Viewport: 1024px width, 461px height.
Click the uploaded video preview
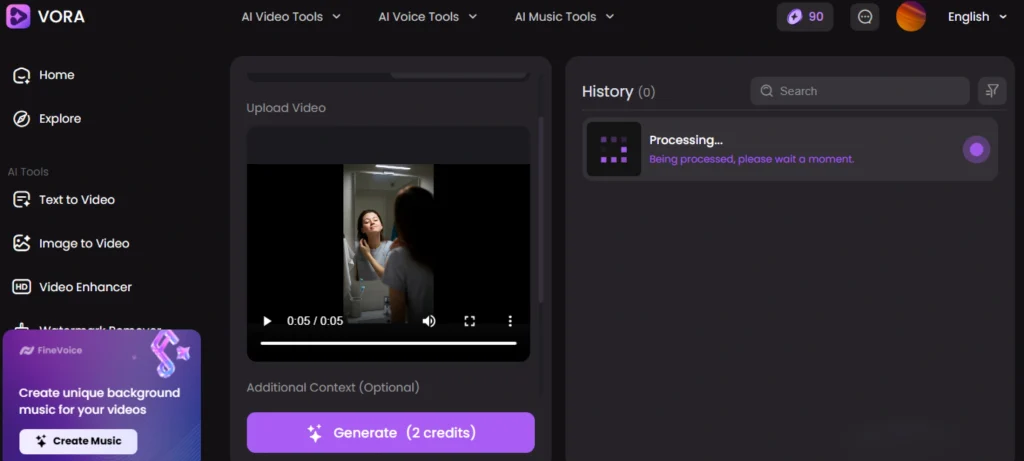[388, 244]
